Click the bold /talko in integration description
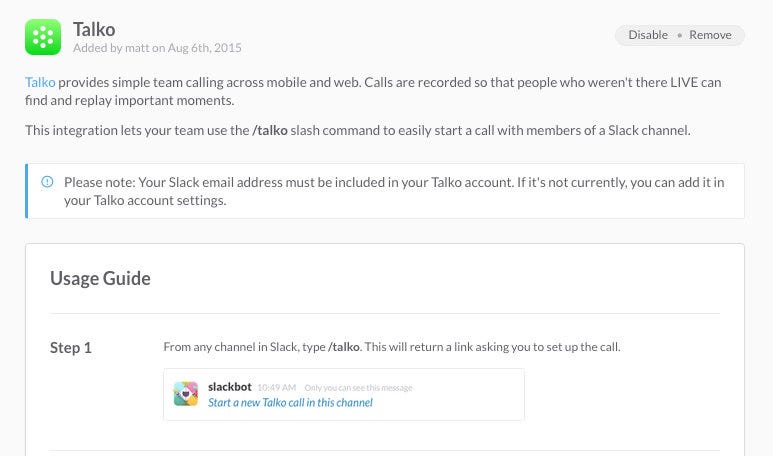This screenshot has width=773, height=456. pyautogui.click(x=270, y=131)
